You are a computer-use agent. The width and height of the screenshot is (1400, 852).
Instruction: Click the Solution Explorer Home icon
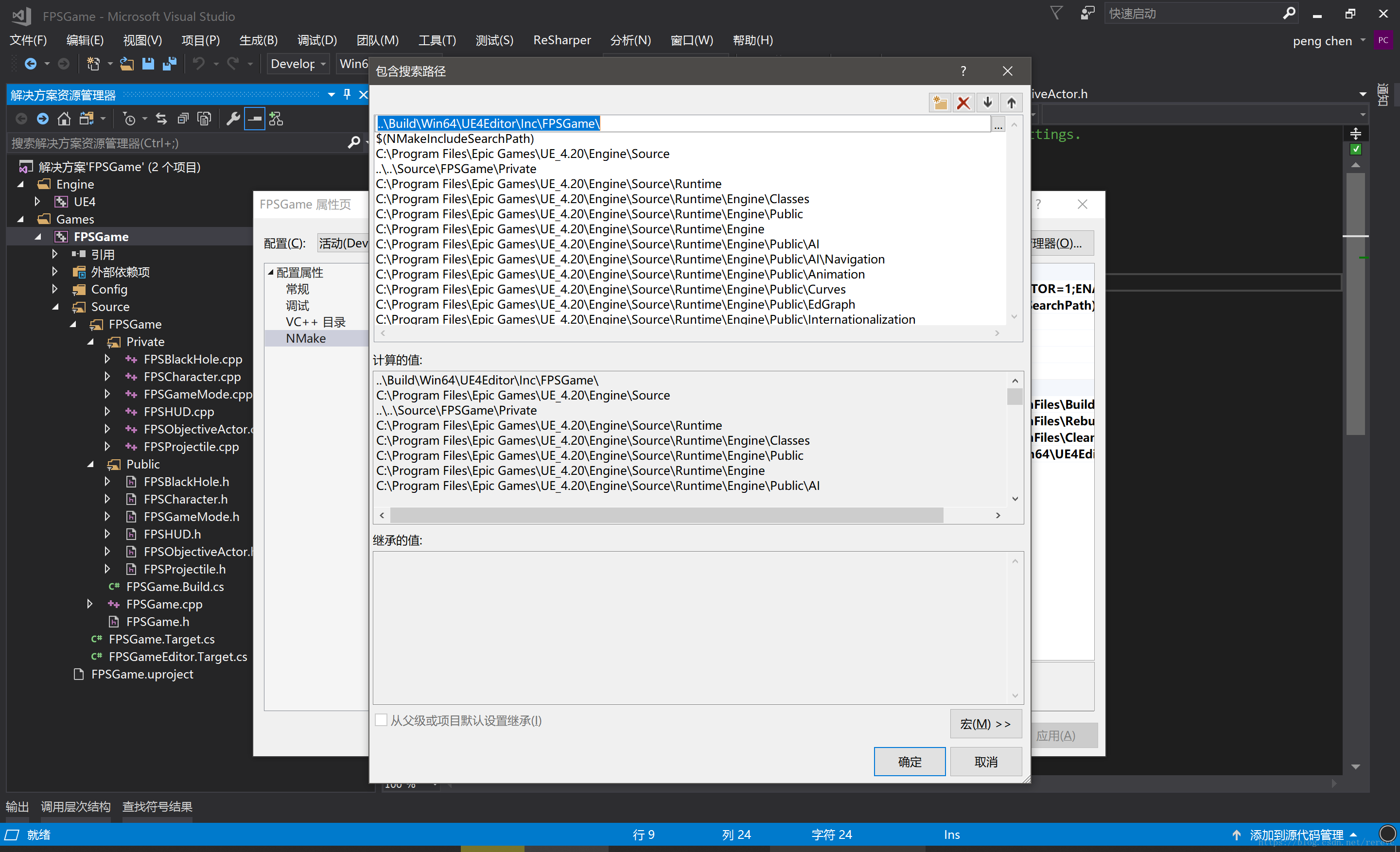coord(64,119)
